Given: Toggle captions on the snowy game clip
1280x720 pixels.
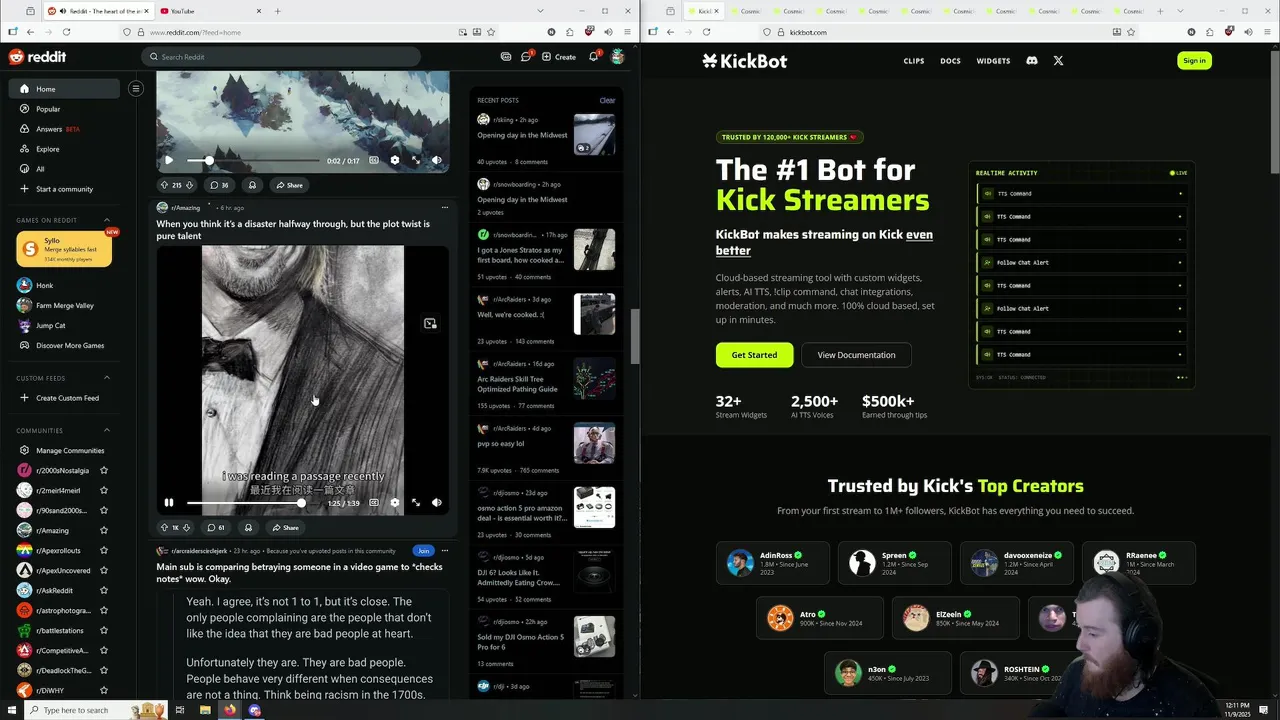Looking at the screenshot, I should coord(374,160).
